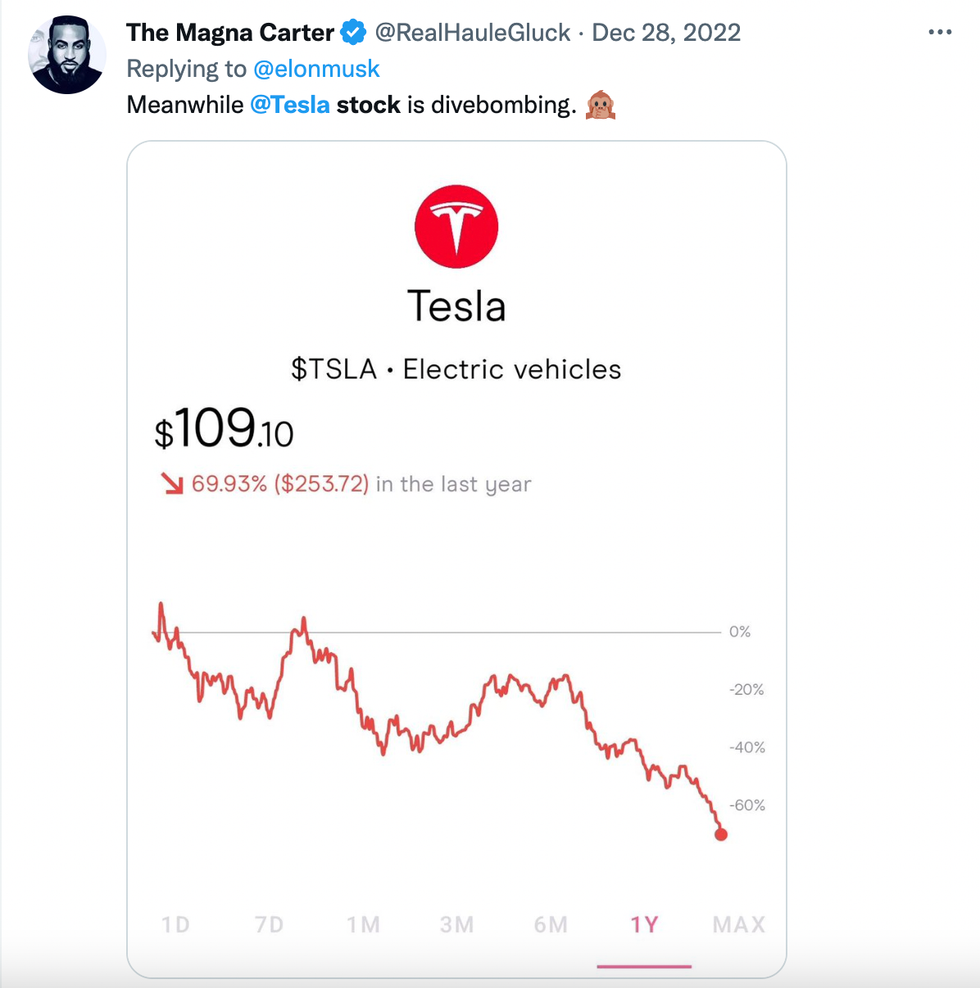The width and height of the screenshot is (980, 988).
Task: Select the 7D time range tab
Action: point(269,924)
